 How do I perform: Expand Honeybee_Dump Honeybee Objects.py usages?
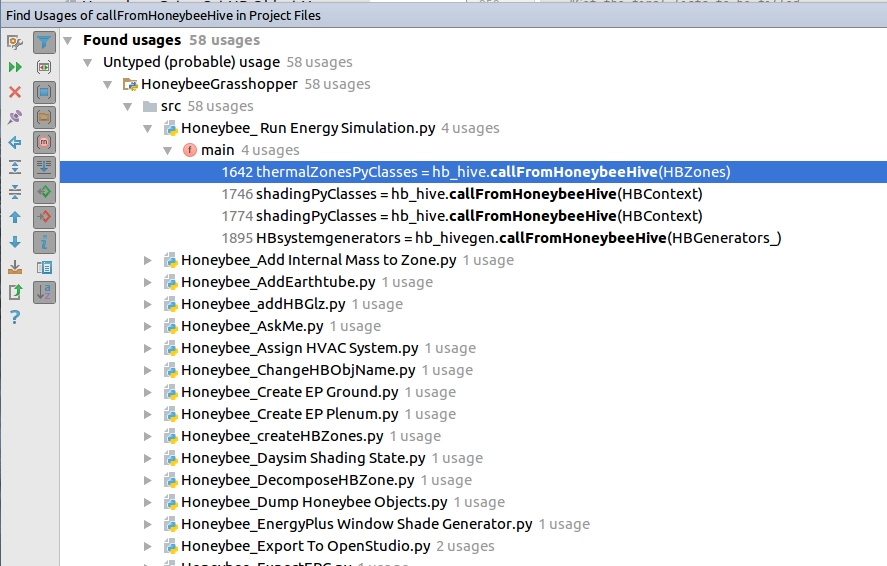click(x=148, y=502)
